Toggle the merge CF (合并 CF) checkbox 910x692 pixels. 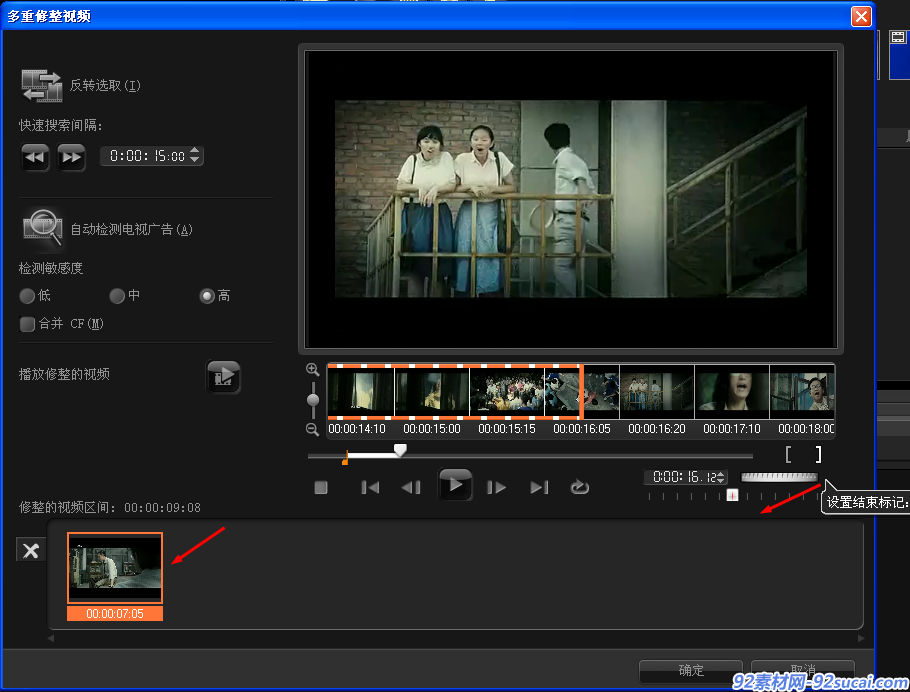27,324
